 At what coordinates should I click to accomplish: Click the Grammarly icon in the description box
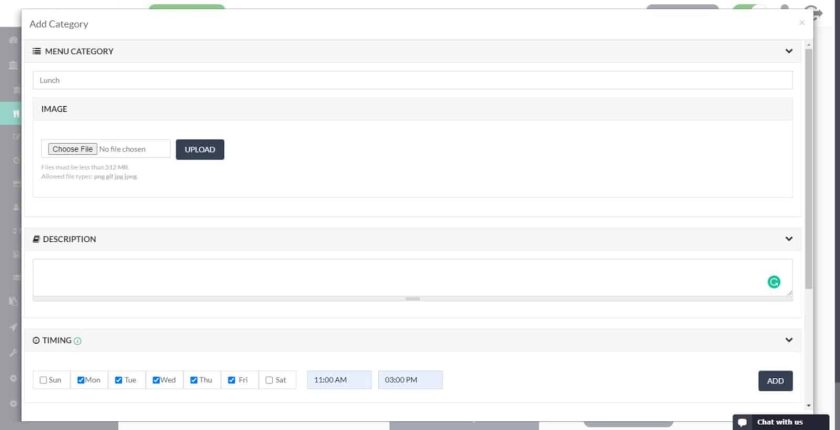tap(774, 282)
